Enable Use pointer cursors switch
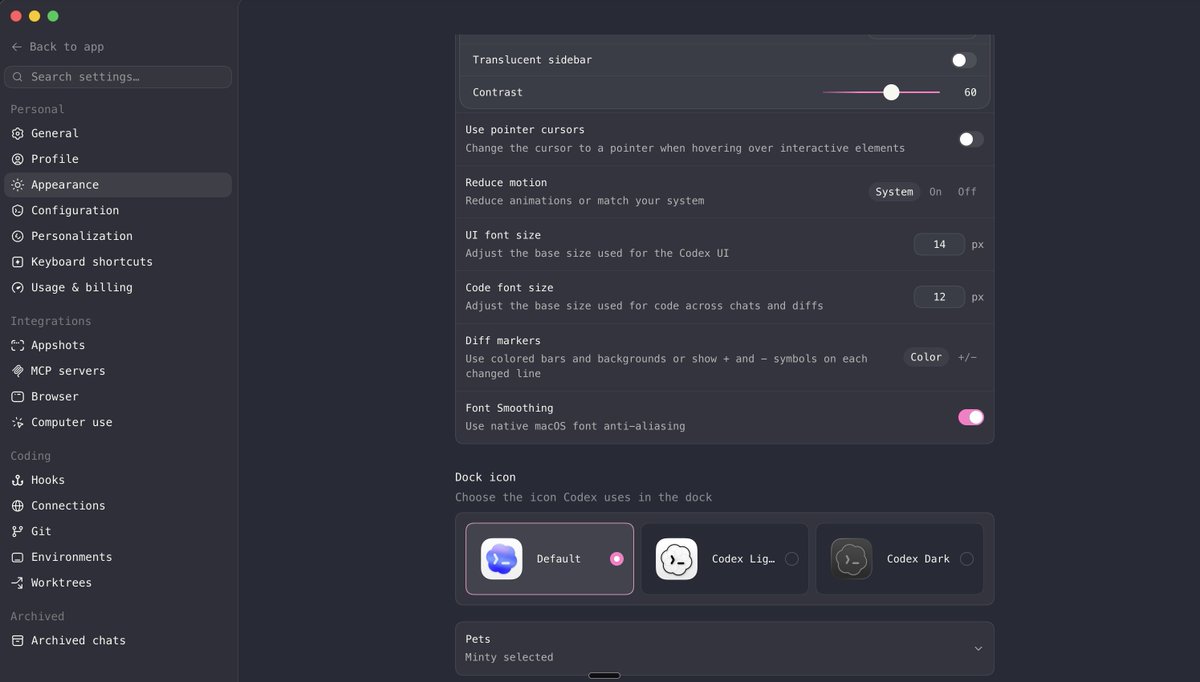1200x682 pixels. tap(970, 139)
